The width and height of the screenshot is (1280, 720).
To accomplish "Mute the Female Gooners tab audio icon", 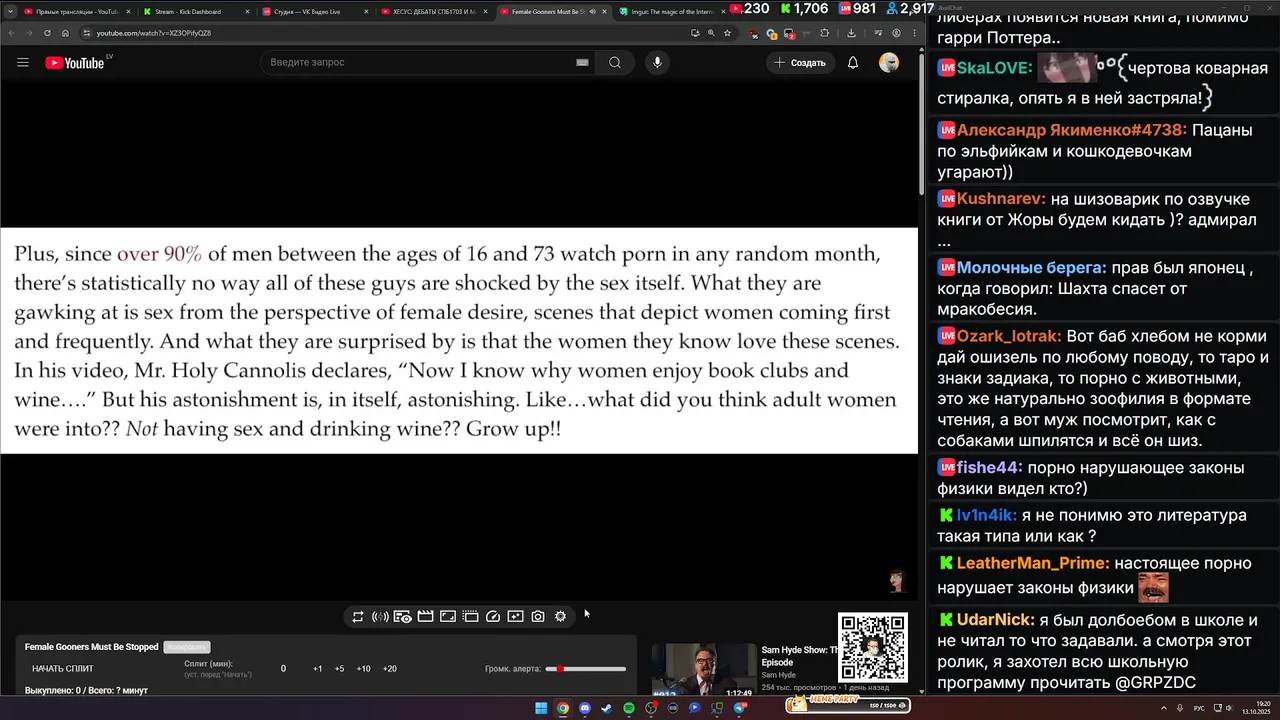I will pyautogui.click(x=592, y=12).
